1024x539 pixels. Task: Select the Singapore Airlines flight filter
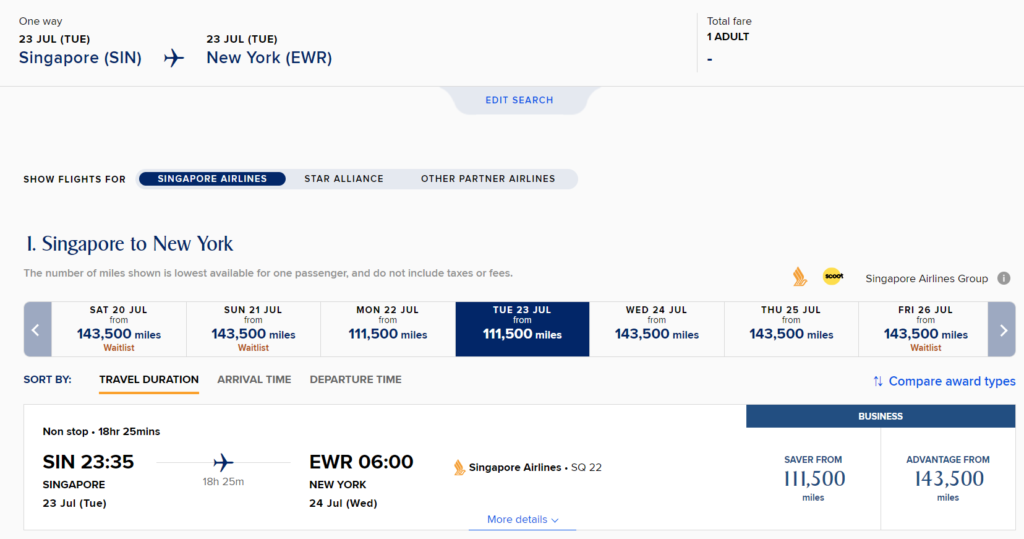[212, 179]
